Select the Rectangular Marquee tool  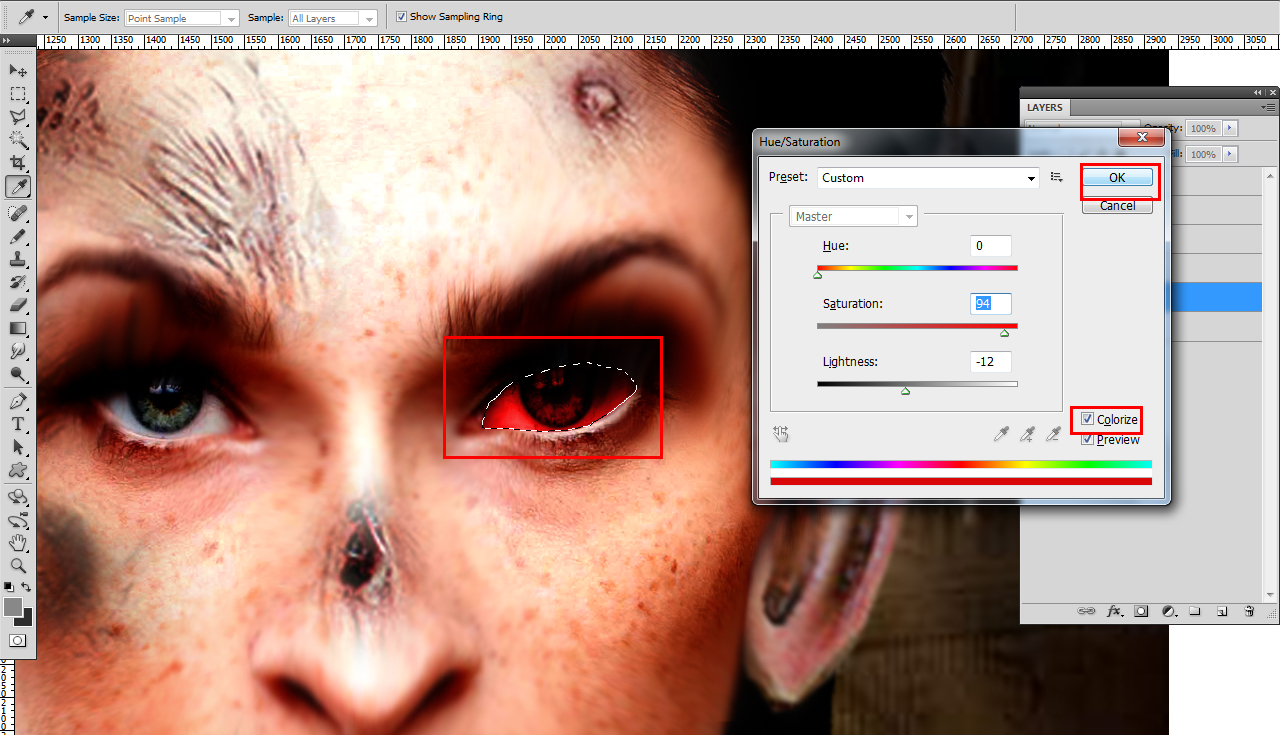pos(18,94)
